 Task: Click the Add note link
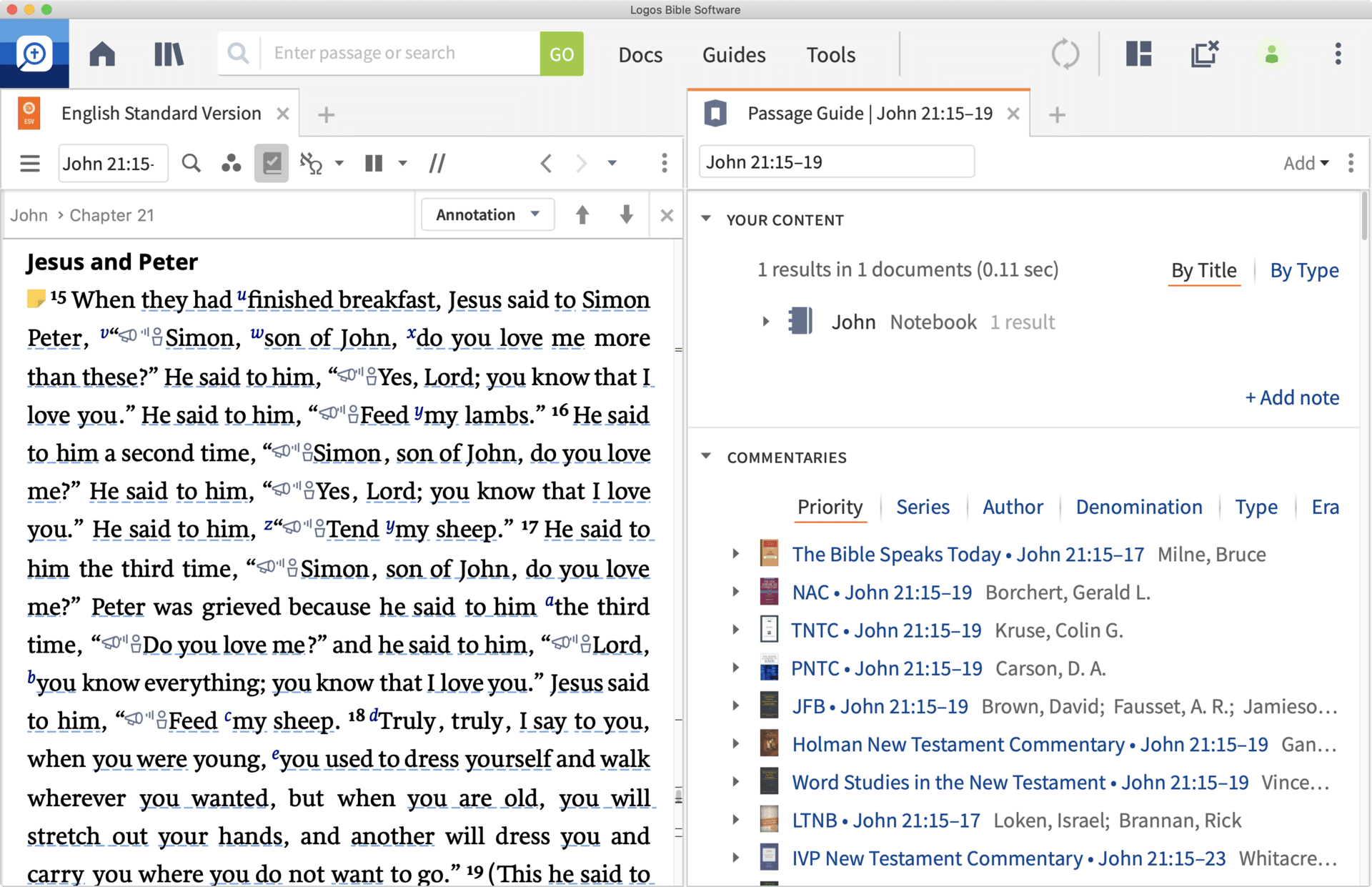click(x=1292, y=397)
